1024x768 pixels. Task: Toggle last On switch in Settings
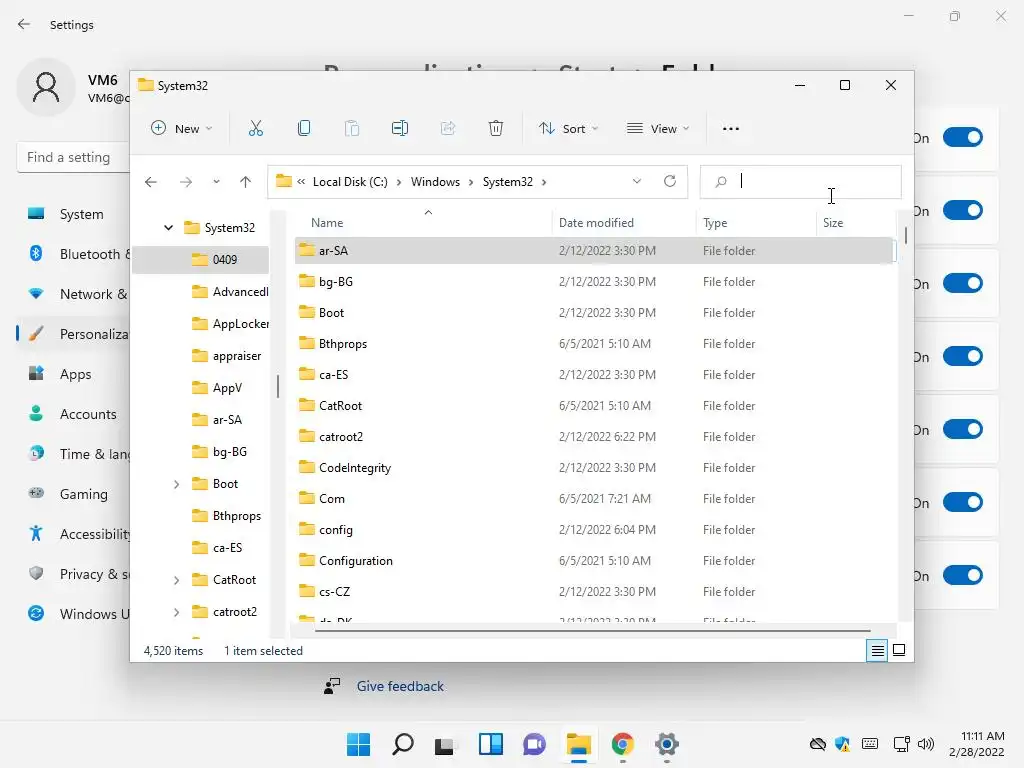(963, 575)
